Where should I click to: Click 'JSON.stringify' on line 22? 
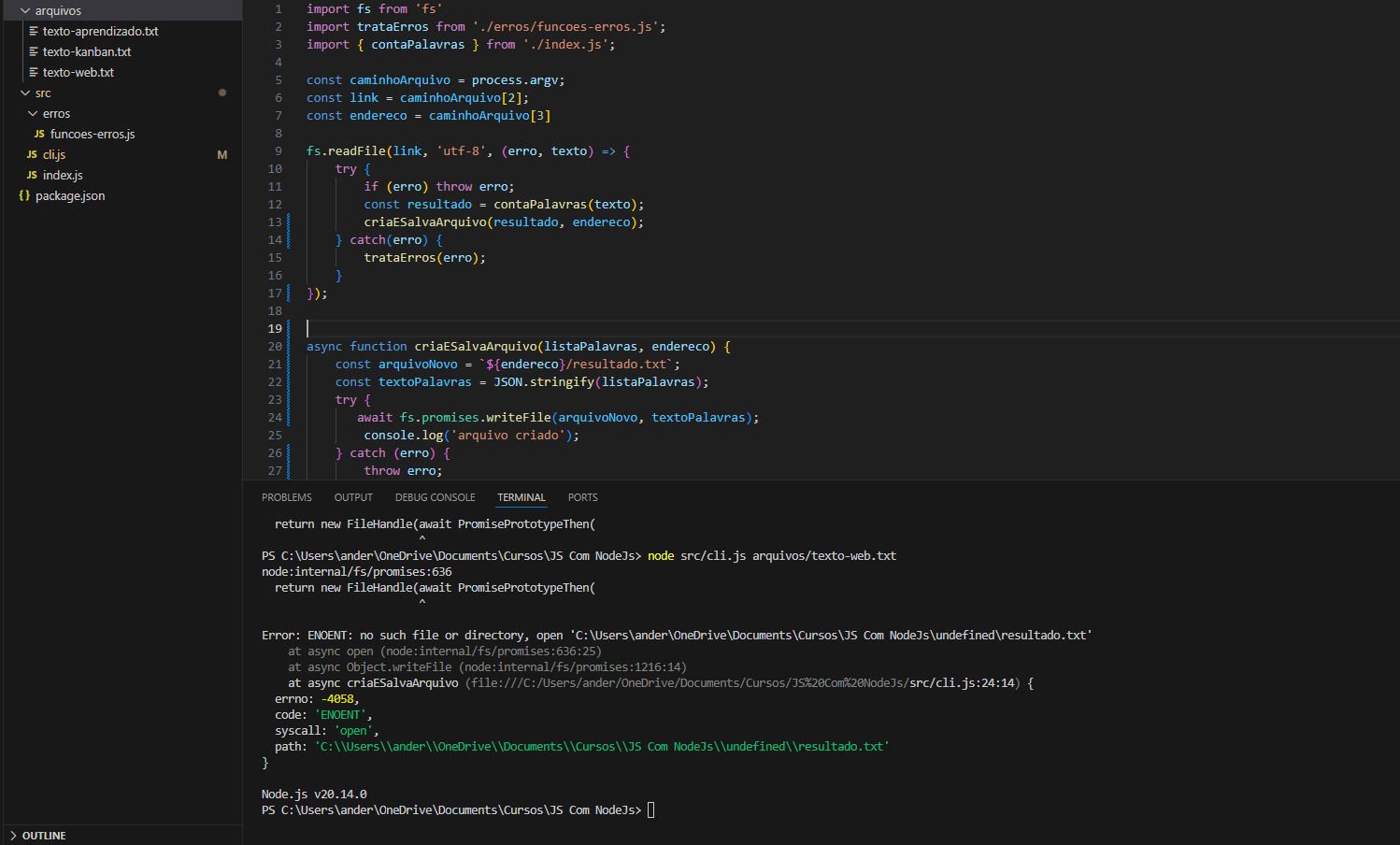click(544, 381)
